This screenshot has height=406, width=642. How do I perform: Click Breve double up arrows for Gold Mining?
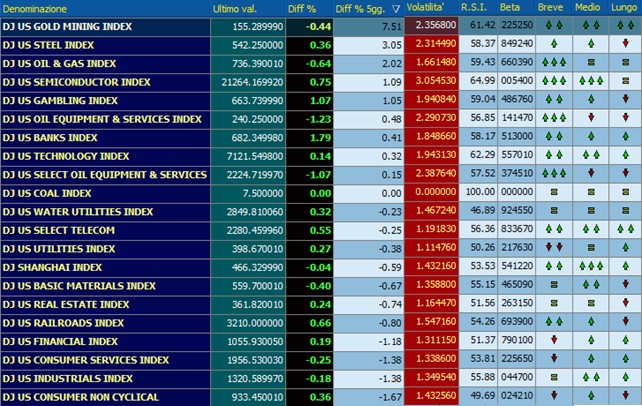point(554,25)
